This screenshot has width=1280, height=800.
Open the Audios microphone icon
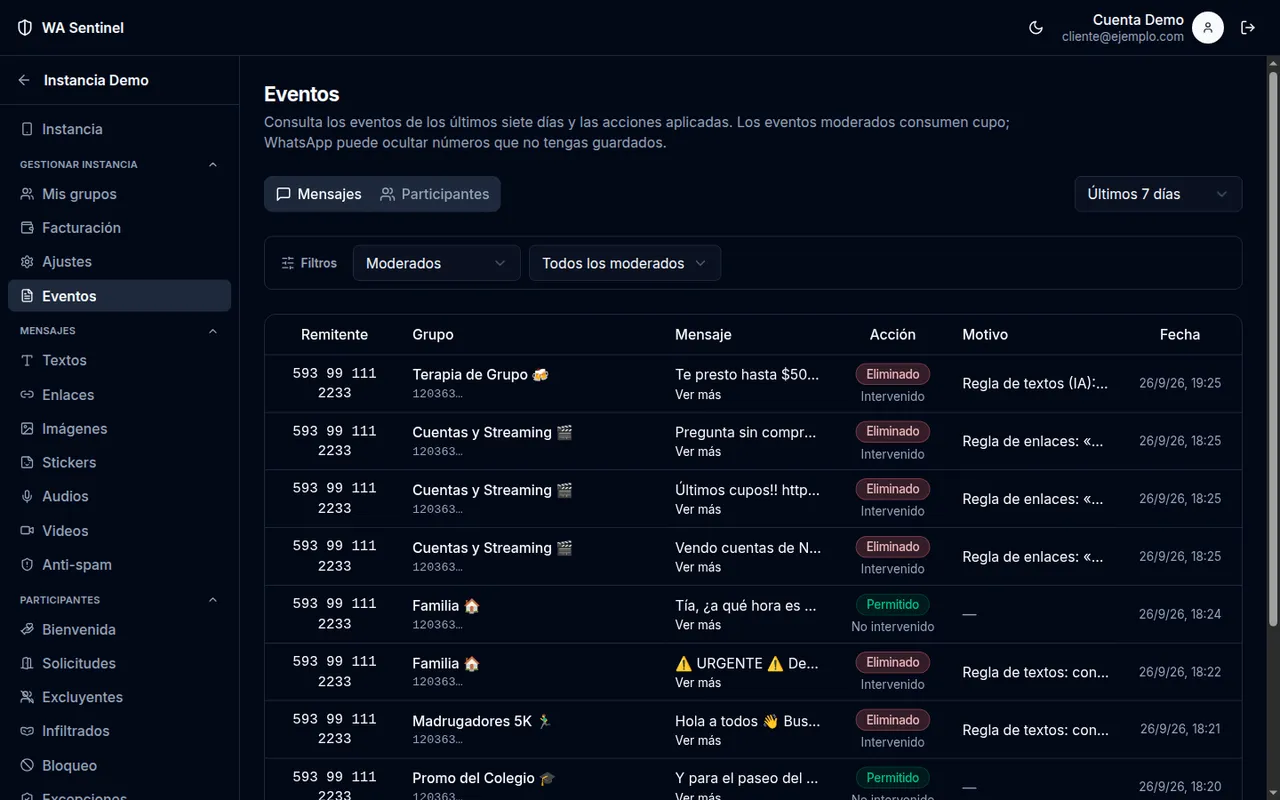point(27,497)
